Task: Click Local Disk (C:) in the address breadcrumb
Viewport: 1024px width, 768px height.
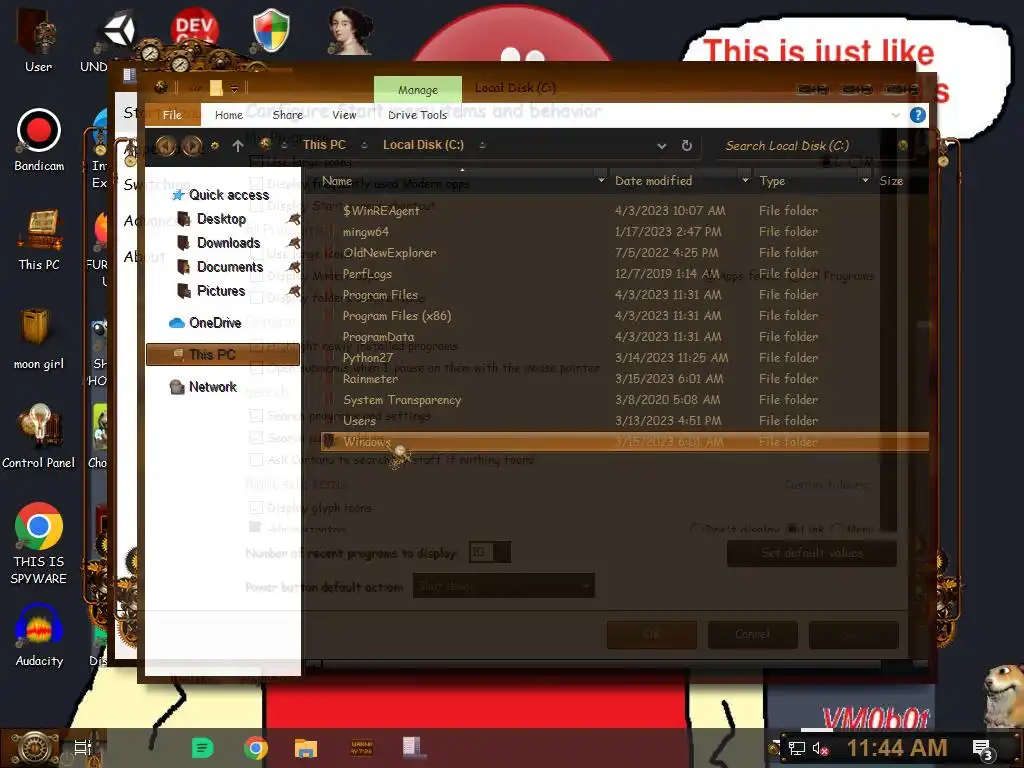Action: (x=423, y=145)
